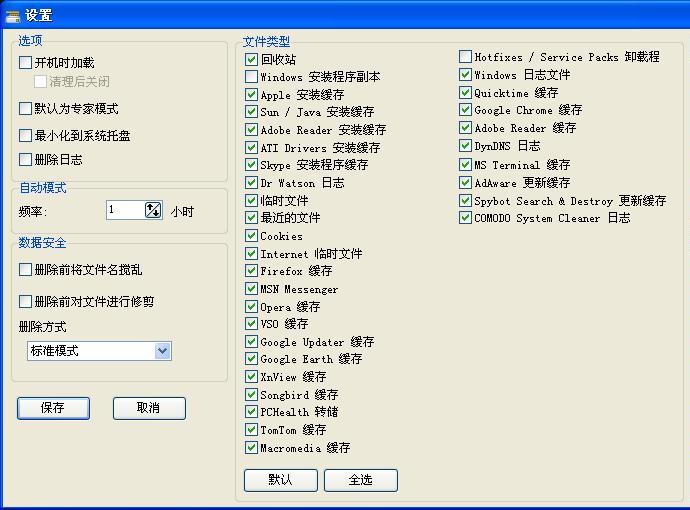Check Windows 安装程序副本 checkbox
Image resolution: width=690 pixels, height=510 pixels.
pos(251,77)
